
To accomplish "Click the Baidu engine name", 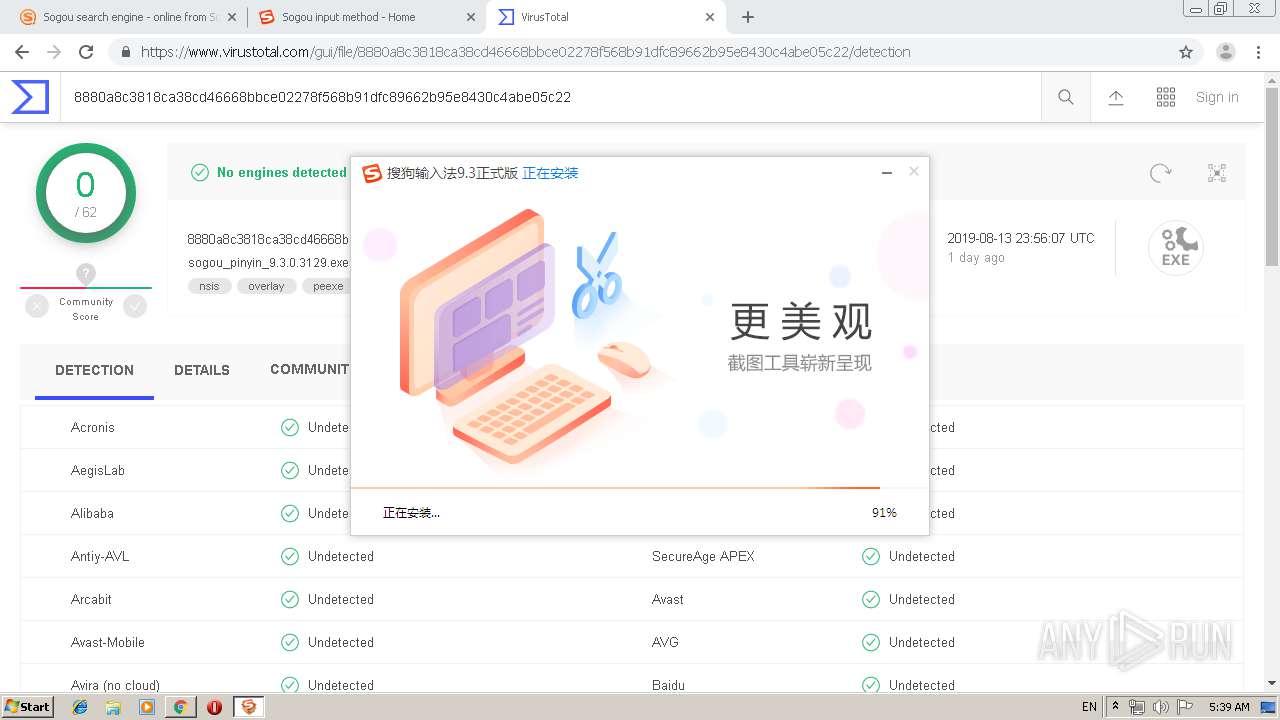I will (668, 685).
